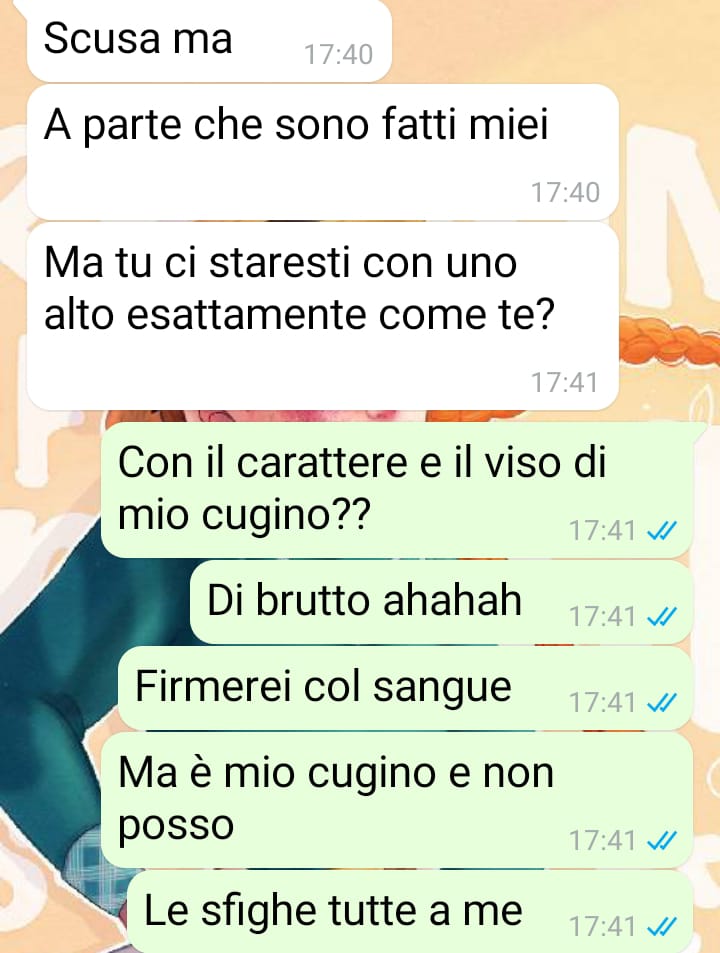The width and height of the screenshot is (720, 953).
Task: Click blue ticks on 'Le sfighe tutte a me'
Action: 661,927
